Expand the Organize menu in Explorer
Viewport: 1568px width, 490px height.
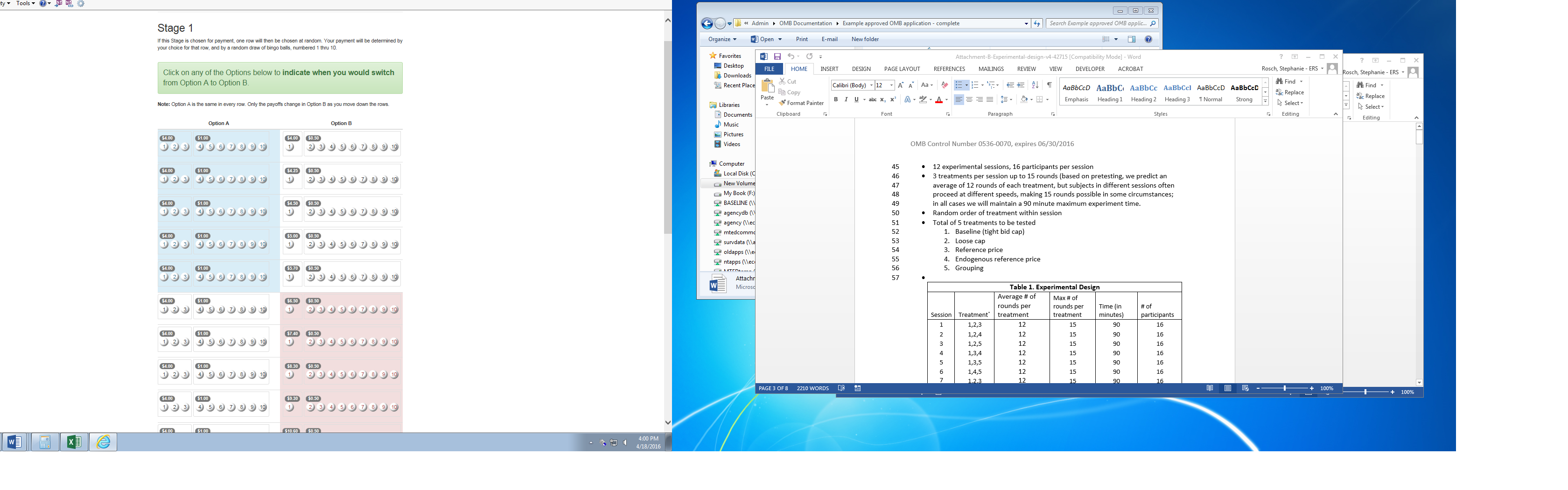tap(722, 40)
